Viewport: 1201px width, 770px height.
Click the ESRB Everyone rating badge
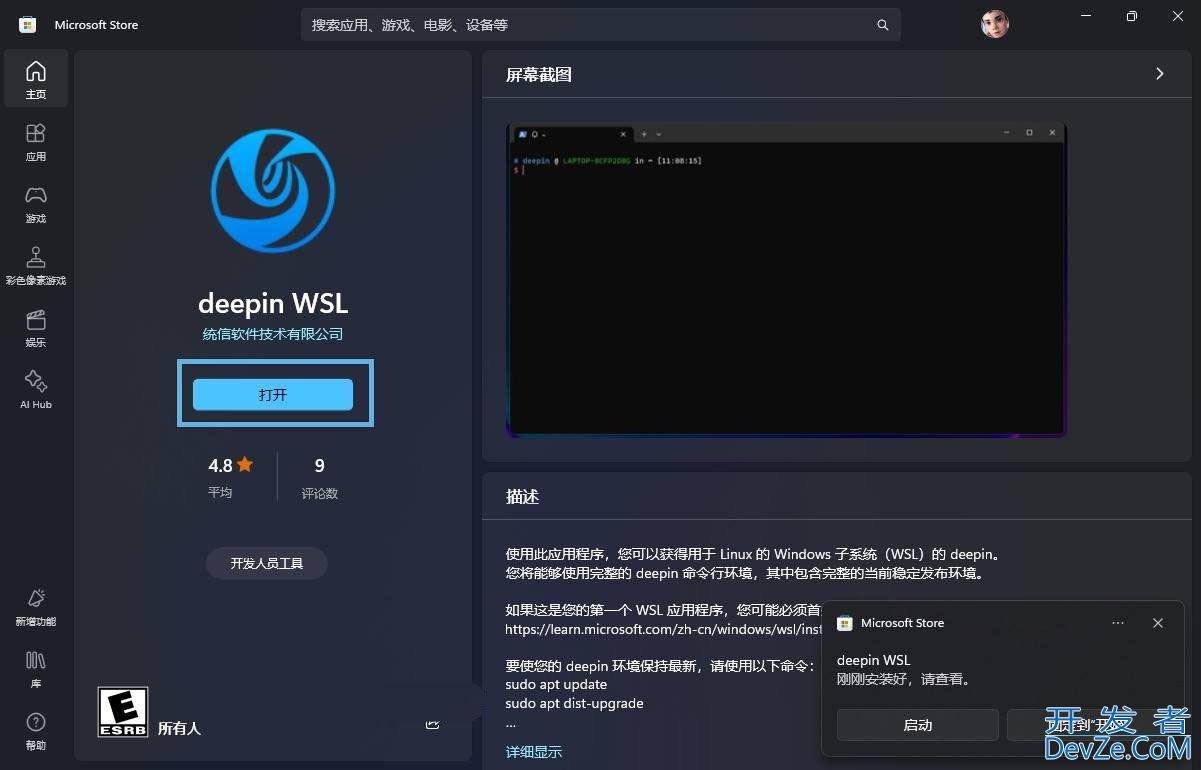(x=123, y=712)
